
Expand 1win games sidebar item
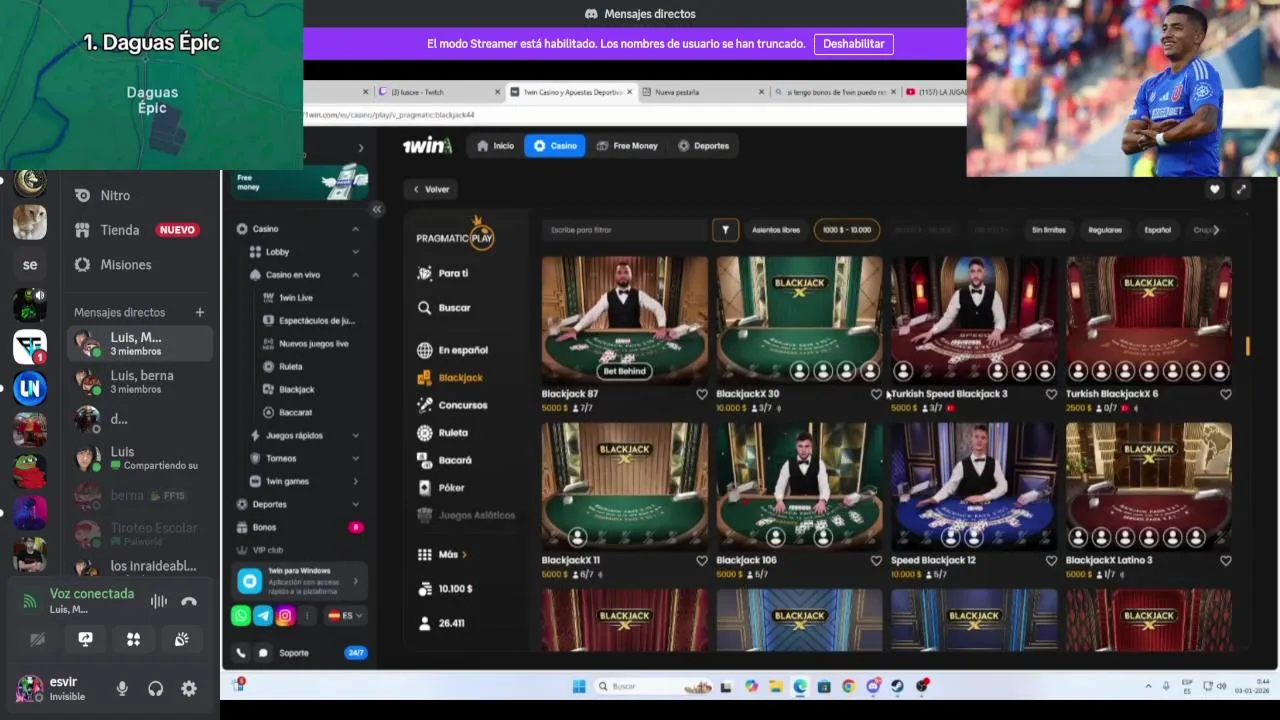pos(355,482)
